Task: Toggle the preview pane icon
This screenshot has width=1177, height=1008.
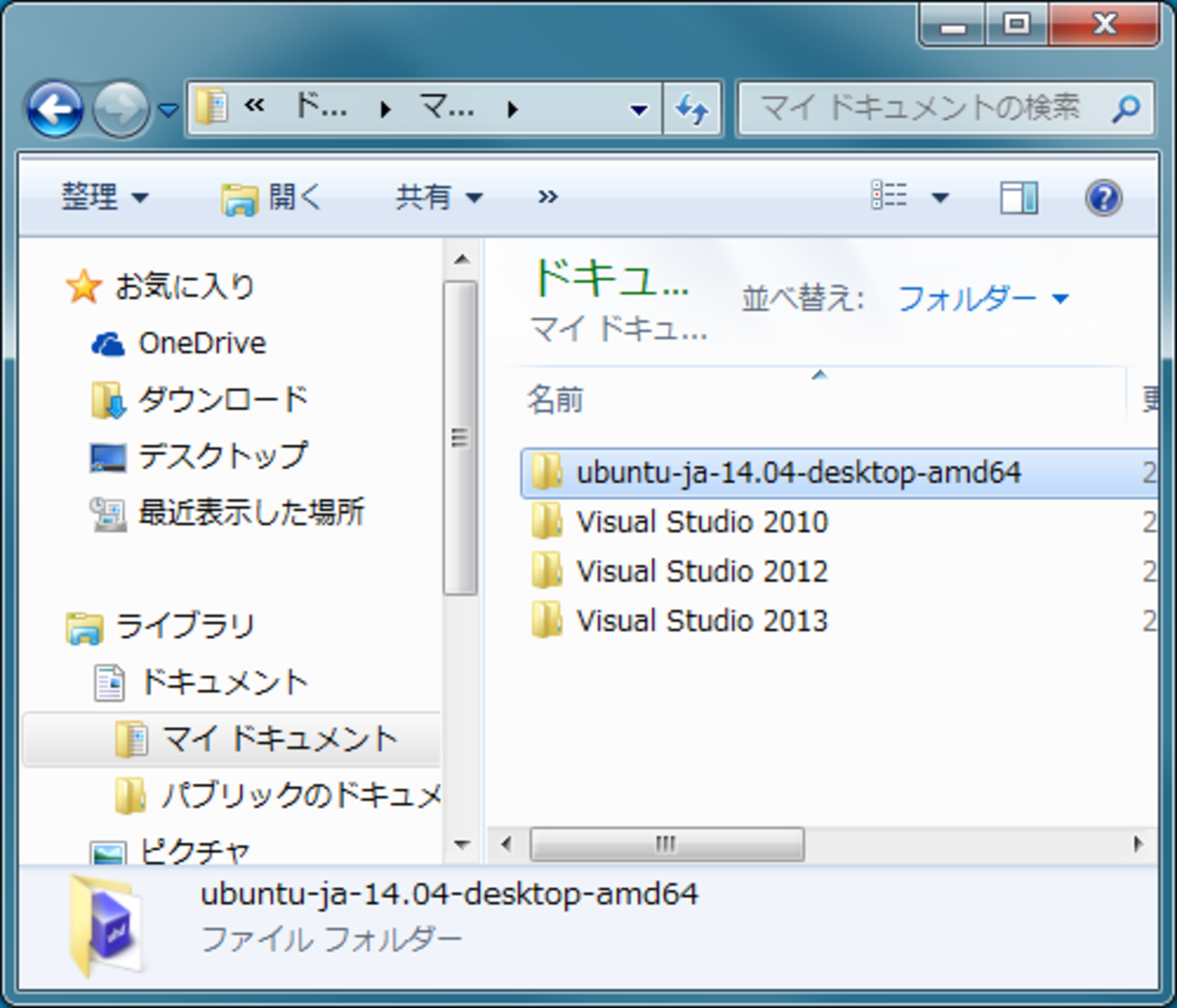Action: (1019, 197)
